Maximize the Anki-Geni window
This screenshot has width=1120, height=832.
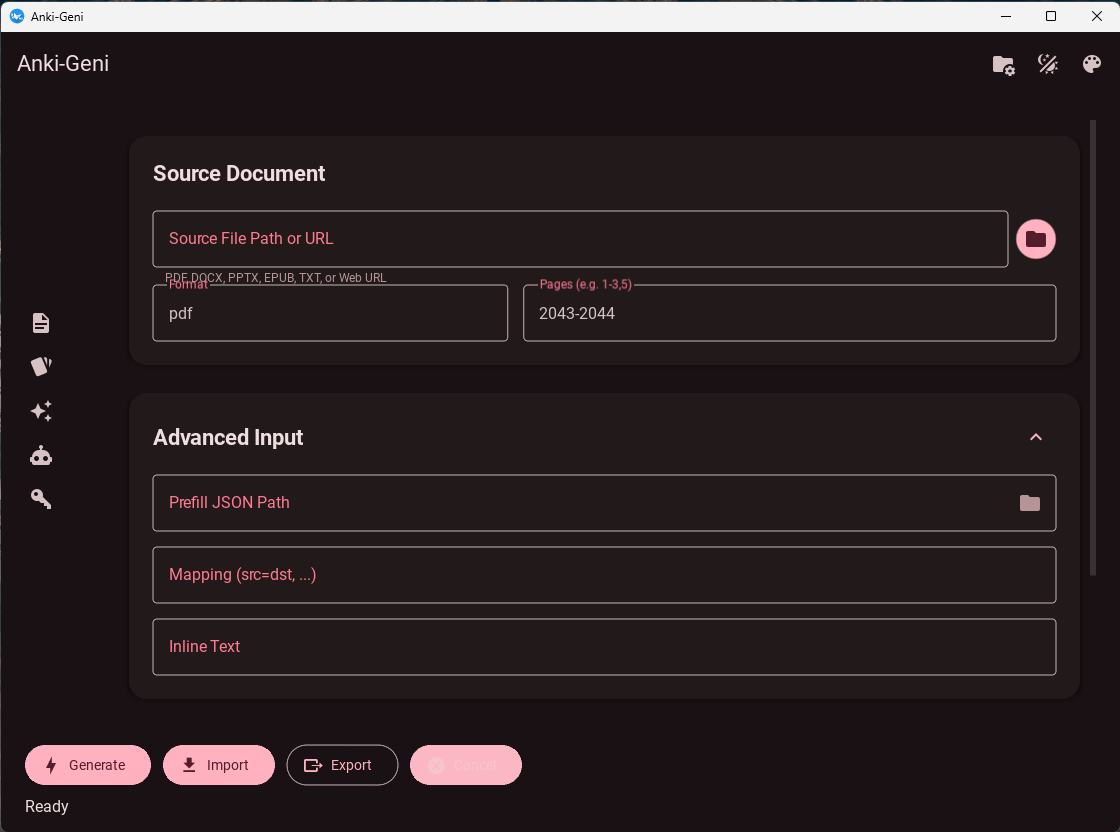[1051, 16]
